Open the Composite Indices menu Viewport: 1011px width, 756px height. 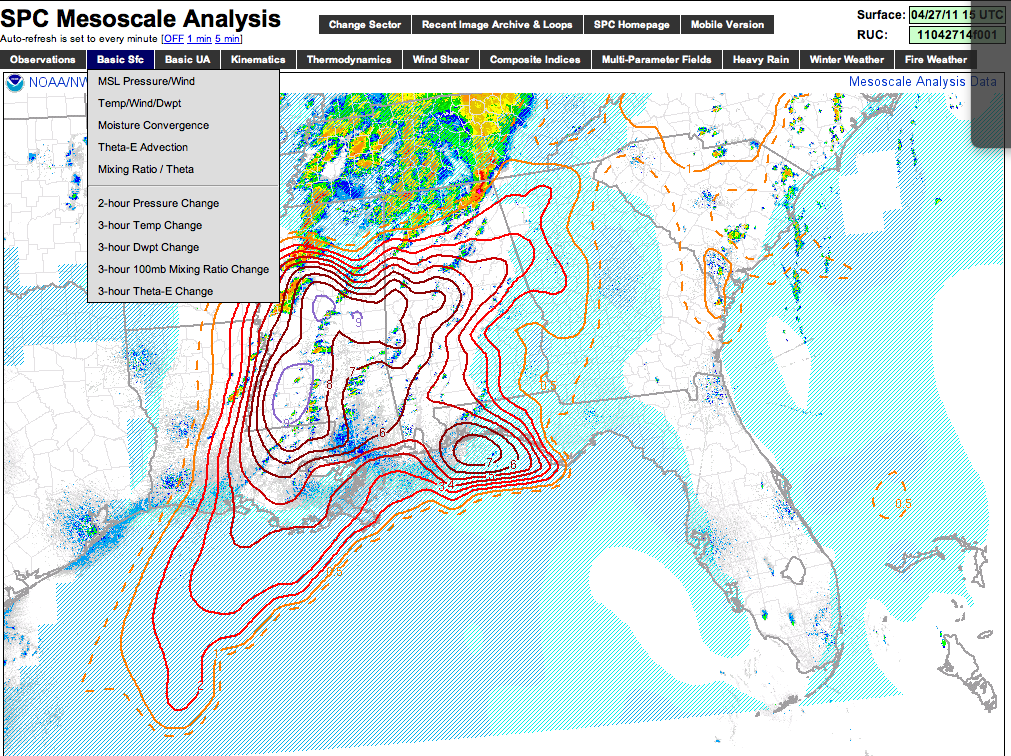click(535, 60)
